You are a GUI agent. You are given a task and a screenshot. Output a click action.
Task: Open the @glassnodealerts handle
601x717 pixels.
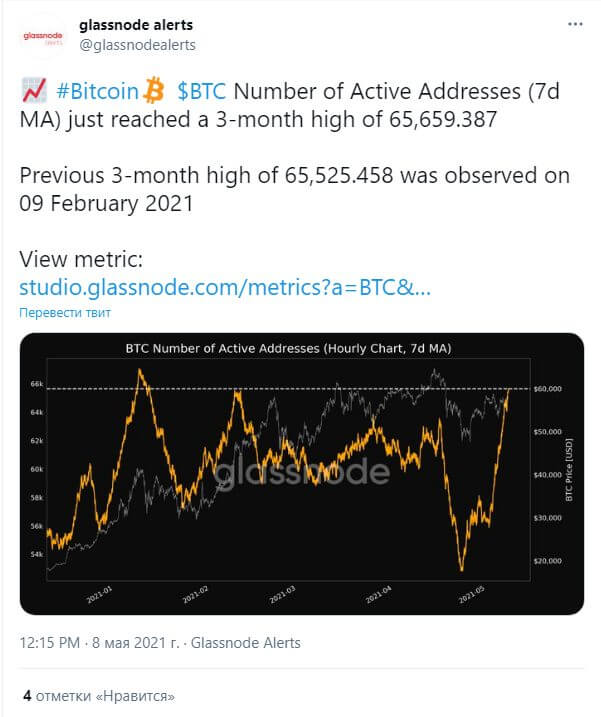tap(137, 45)
